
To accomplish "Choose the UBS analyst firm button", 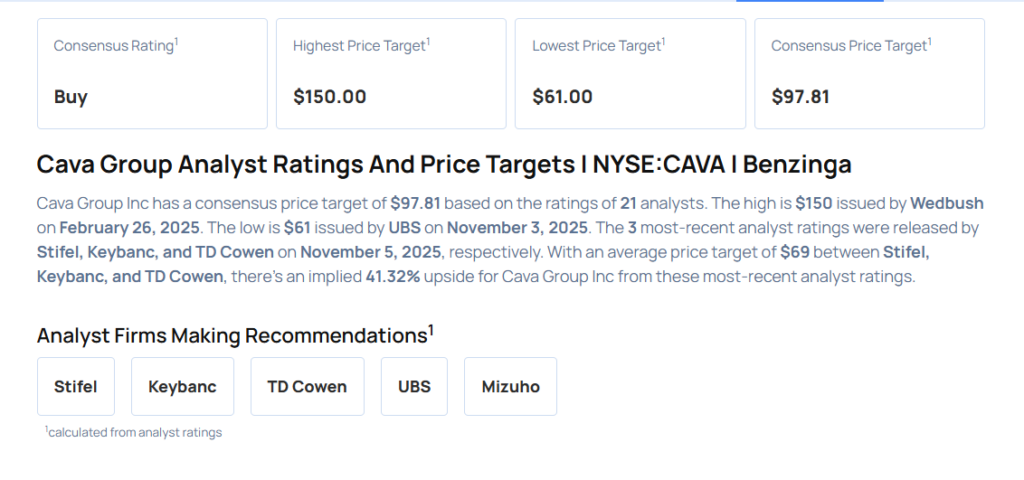I will point(414,386).
